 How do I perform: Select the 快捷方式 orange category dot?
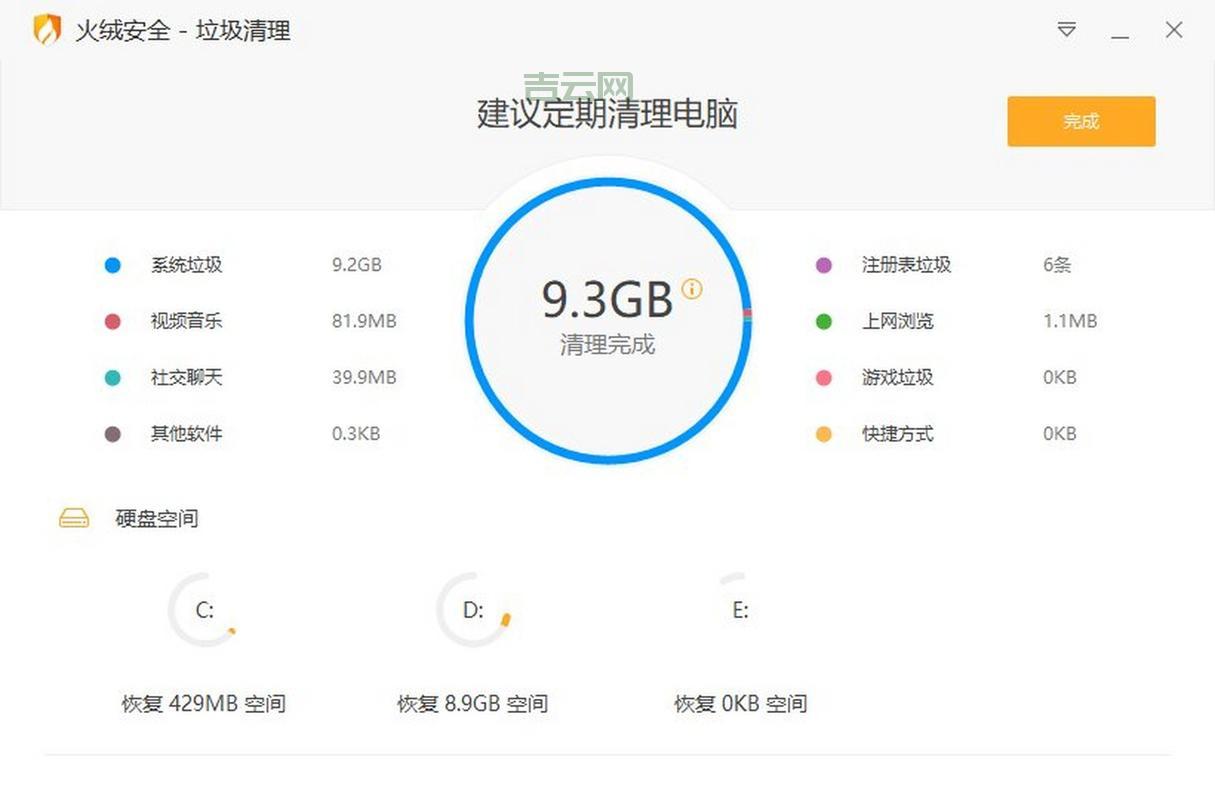822,434
